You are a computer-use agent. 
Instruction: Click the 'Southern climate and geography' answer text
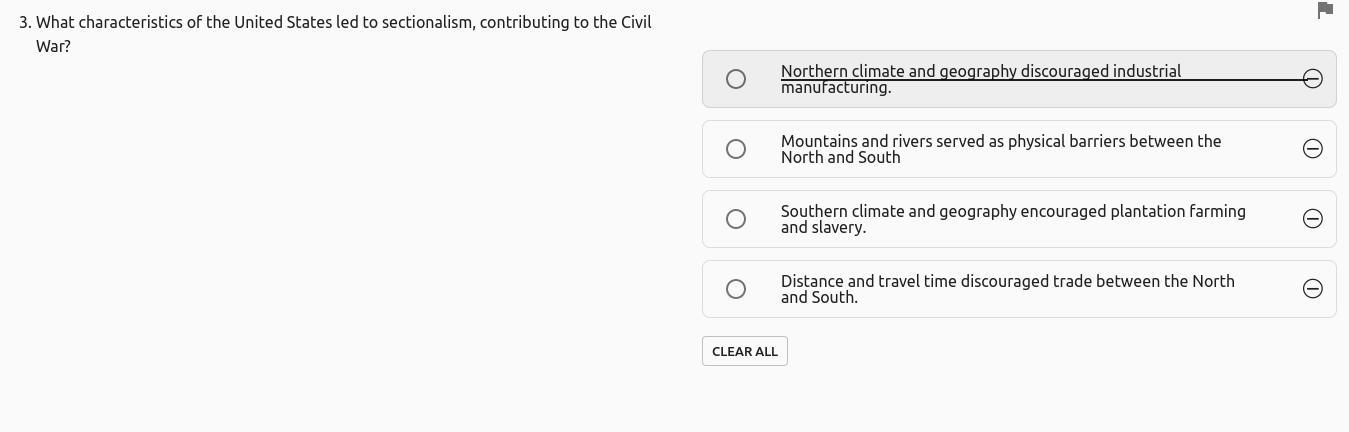pyautogui.click(x=1012, y=212)
